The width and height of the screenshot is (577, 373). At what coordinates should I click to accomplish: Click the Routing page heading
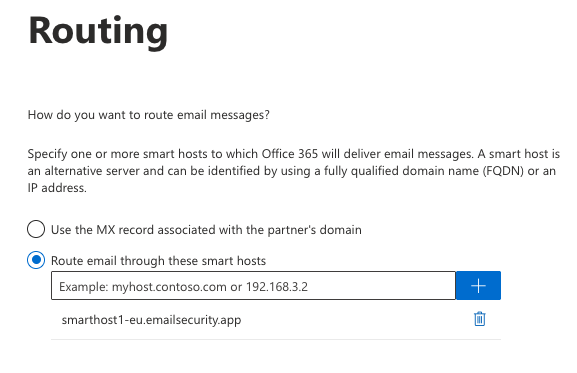tap(98, 32)
